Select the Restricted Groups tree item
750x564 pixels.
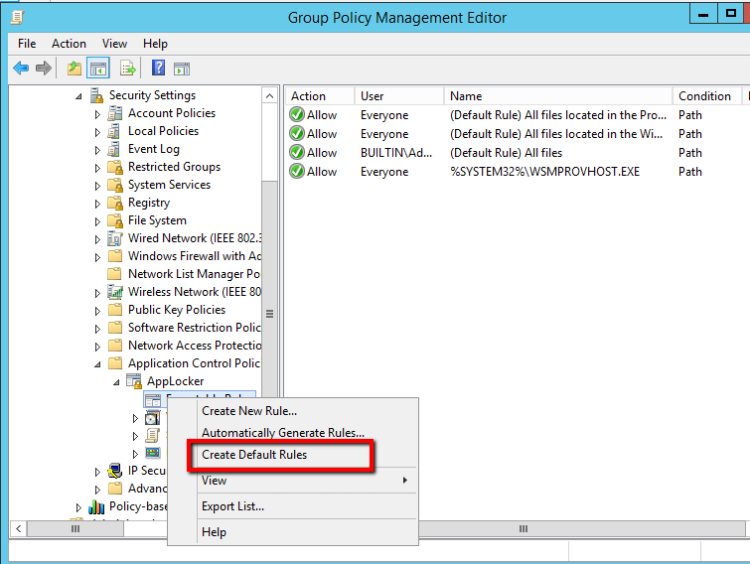(174, 167)
